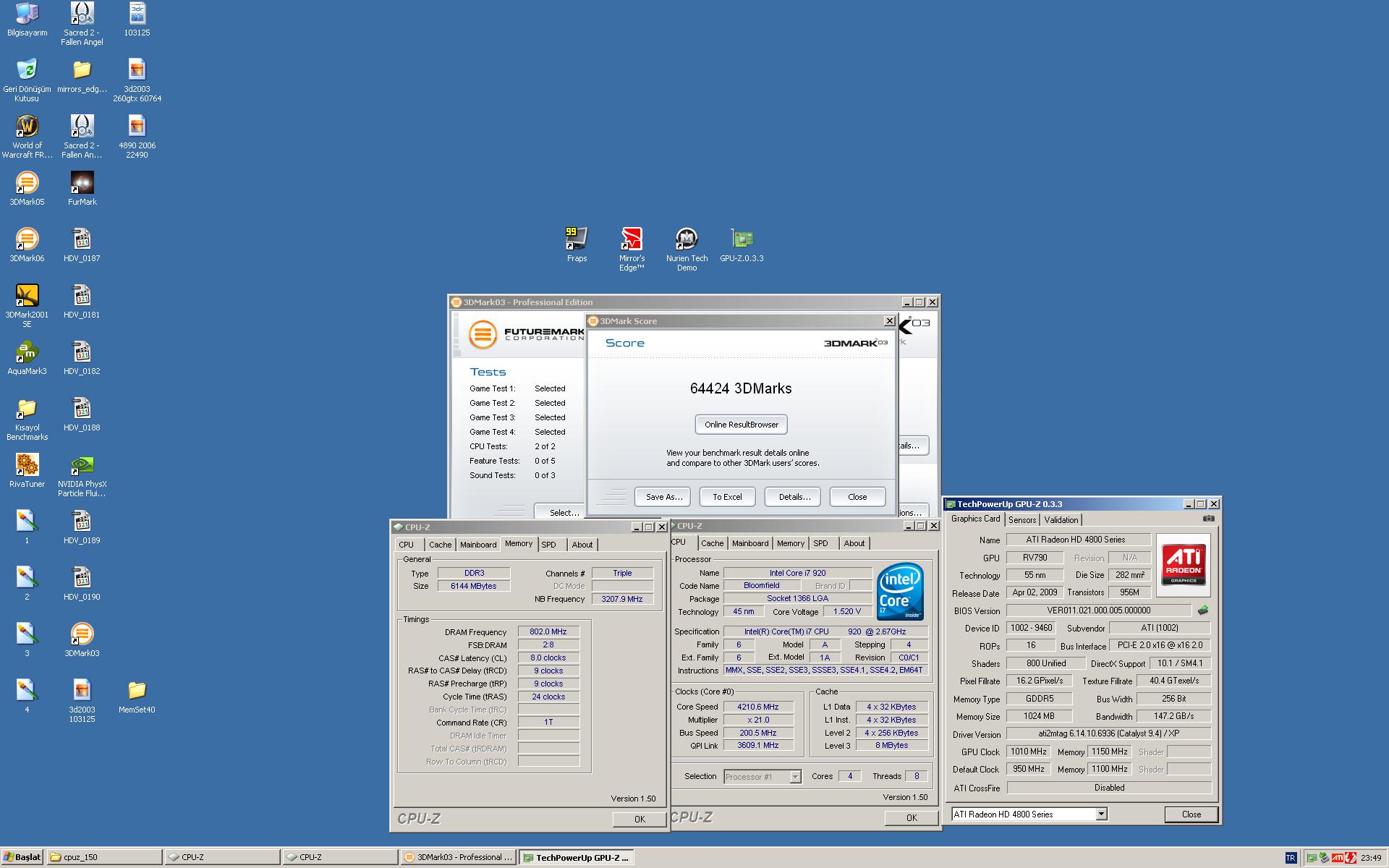This screenshot has height=868, width=1389.
Task: Open About tab in right CPU-Z window
Action: (854, 543)
